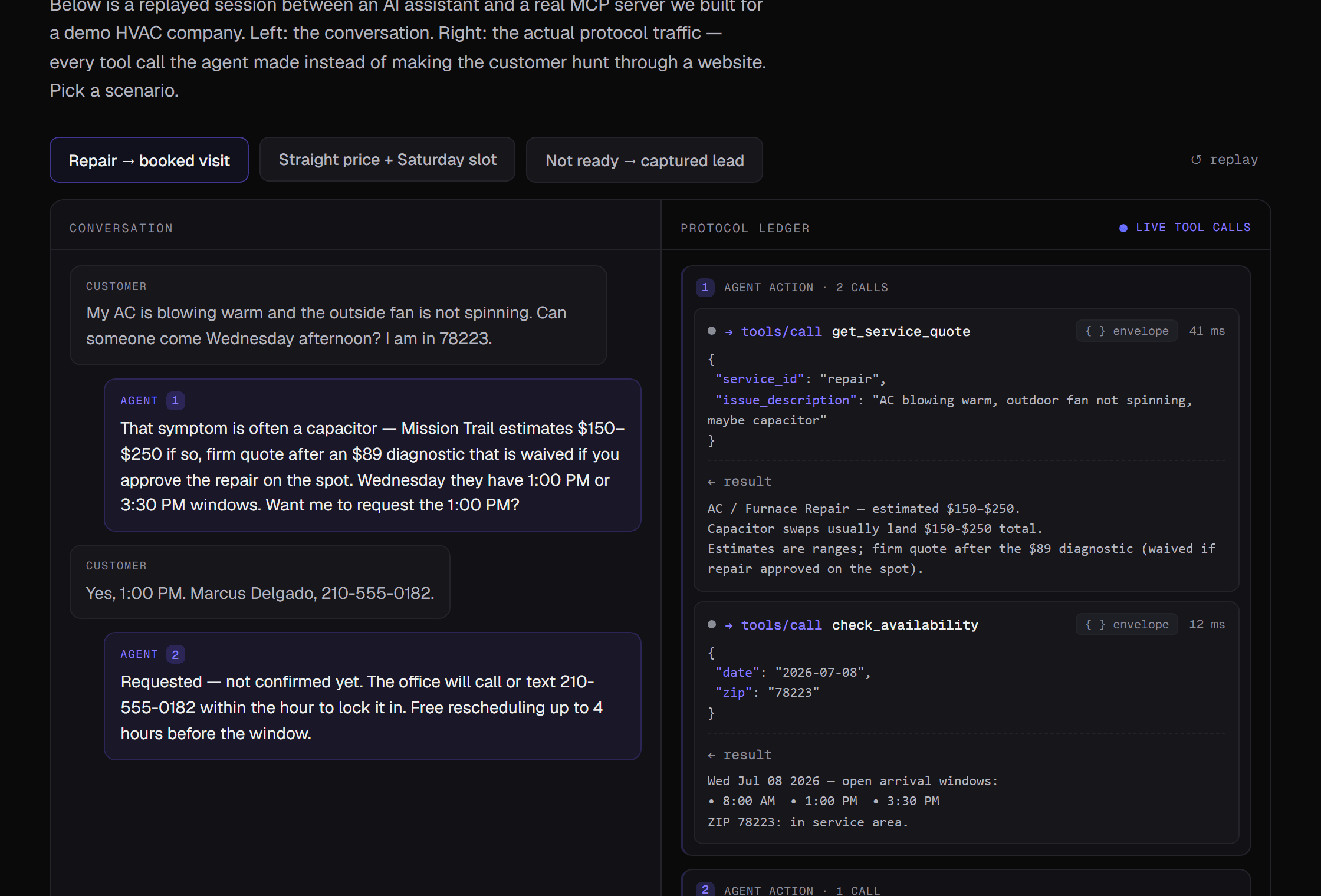
Task: Click the 'CONVERSATION' heading
Action: pyautogui.click(x=121, y=228)
